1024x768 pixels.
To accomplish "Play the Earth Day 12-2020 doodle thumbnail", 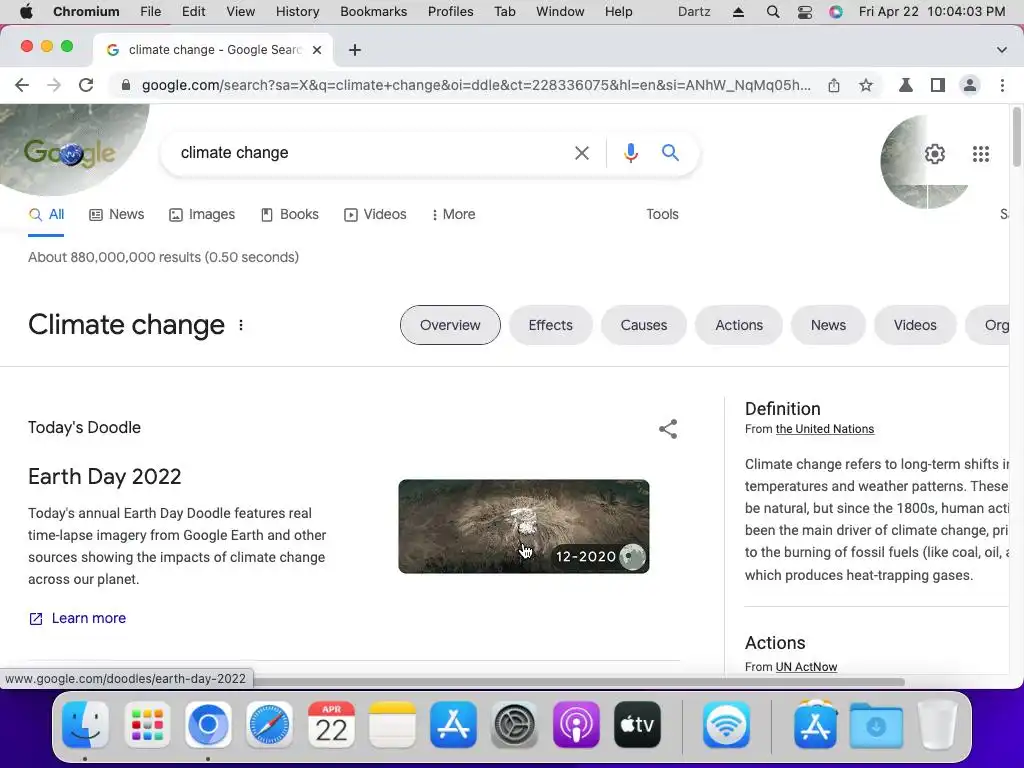I will [x=524, y=526].
